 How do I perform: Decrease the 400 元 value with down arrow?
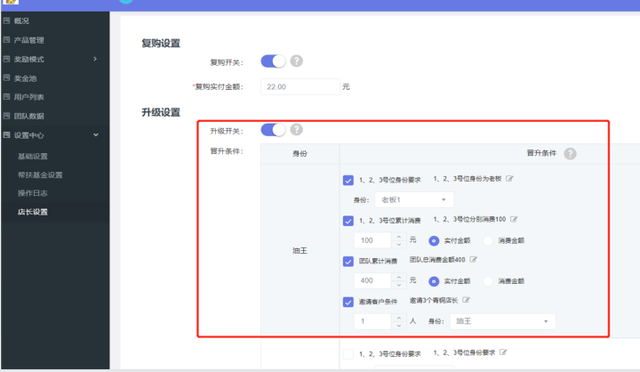point(399,284)
